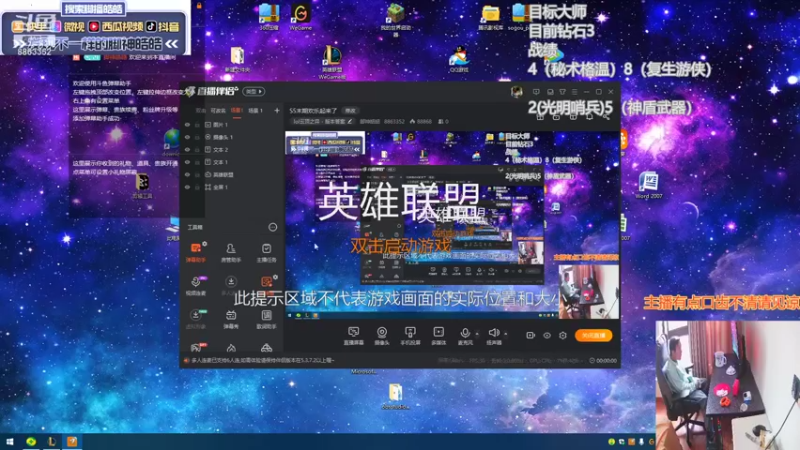Open the WeGame desktop shortcut
This screenshot has width=800, height=450.
point(301,16)
